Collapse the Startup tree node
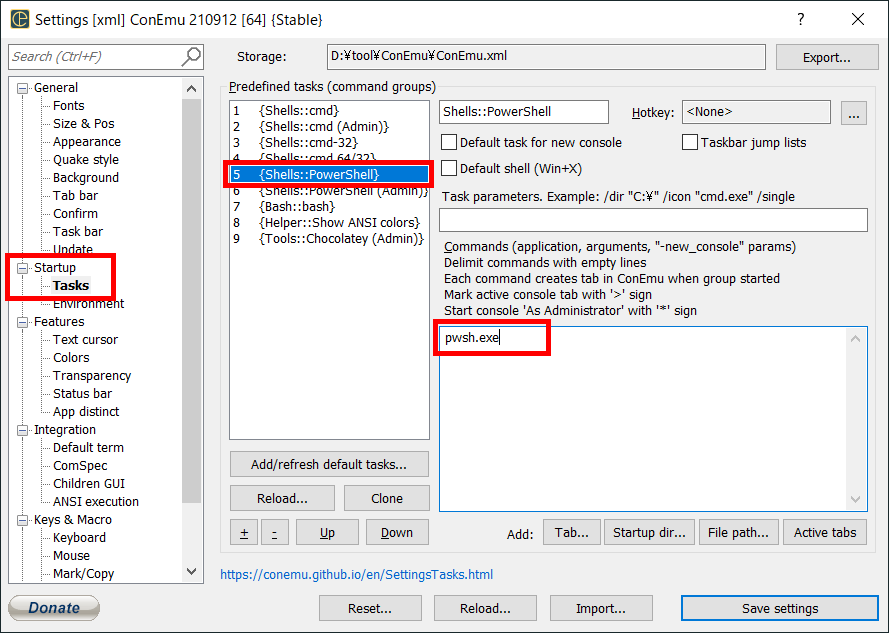This screenshot has height=633, width=889. pyautogui.click(x=23, y=268)
